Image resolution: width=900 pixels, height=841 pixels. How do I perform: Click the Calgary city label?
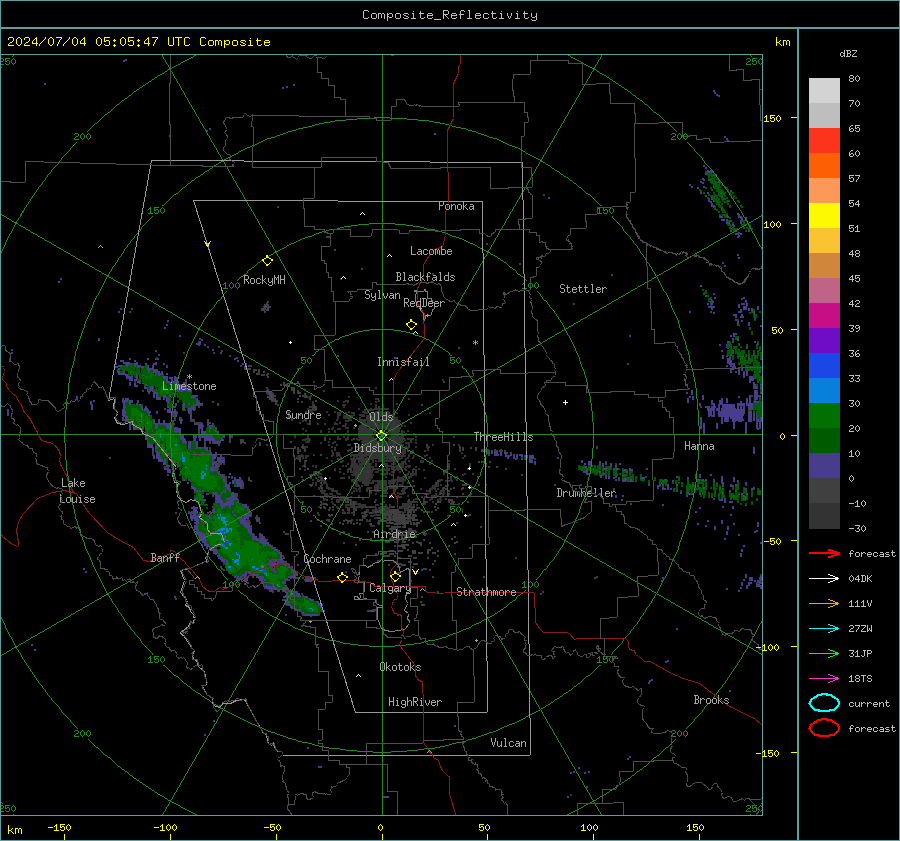[390, 588]
